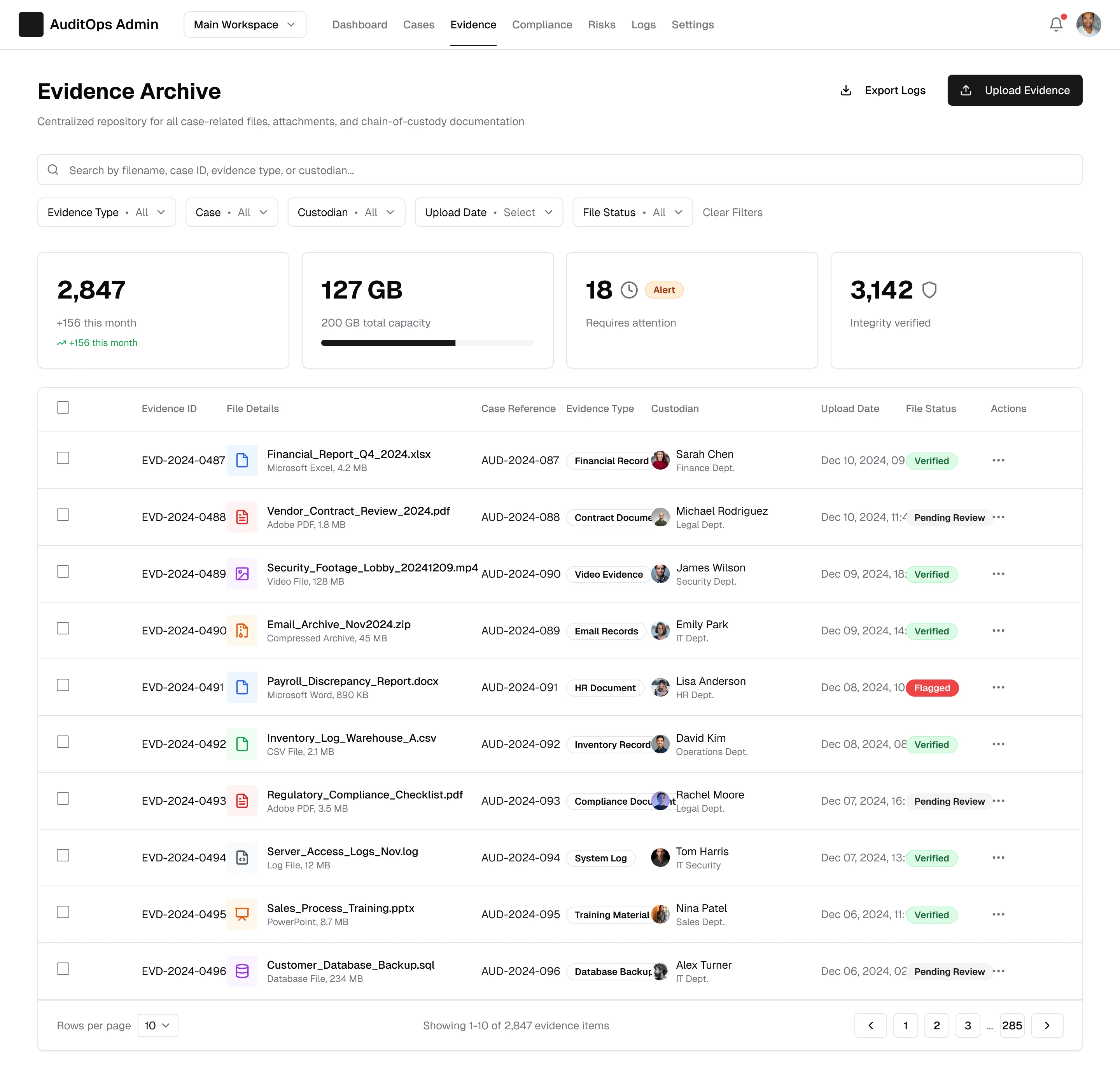Click the database icon for Customer_Database_Backup.sql
The width and height of the screenshot is (1120, 1076).
[x=242, y=971]
